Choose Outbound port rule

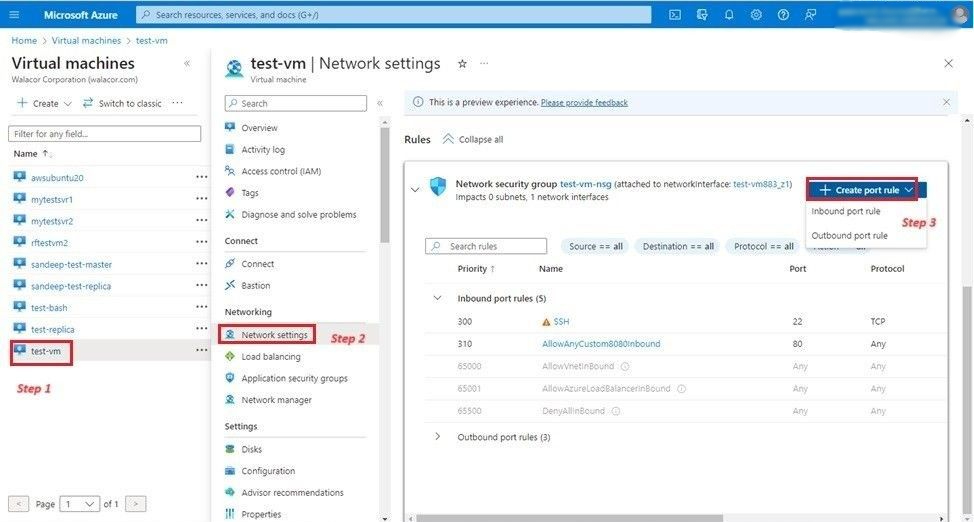(849, 236)
